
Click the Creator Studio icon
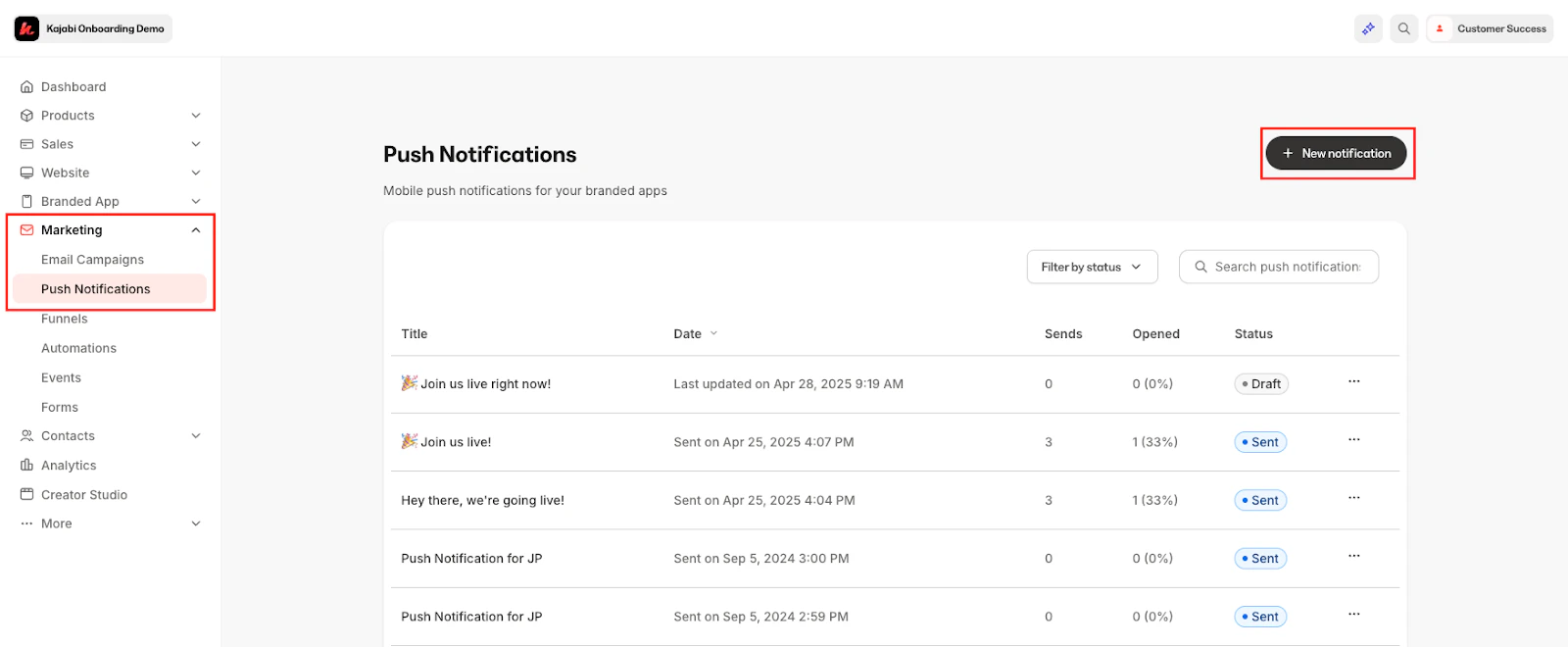(27, 495)
